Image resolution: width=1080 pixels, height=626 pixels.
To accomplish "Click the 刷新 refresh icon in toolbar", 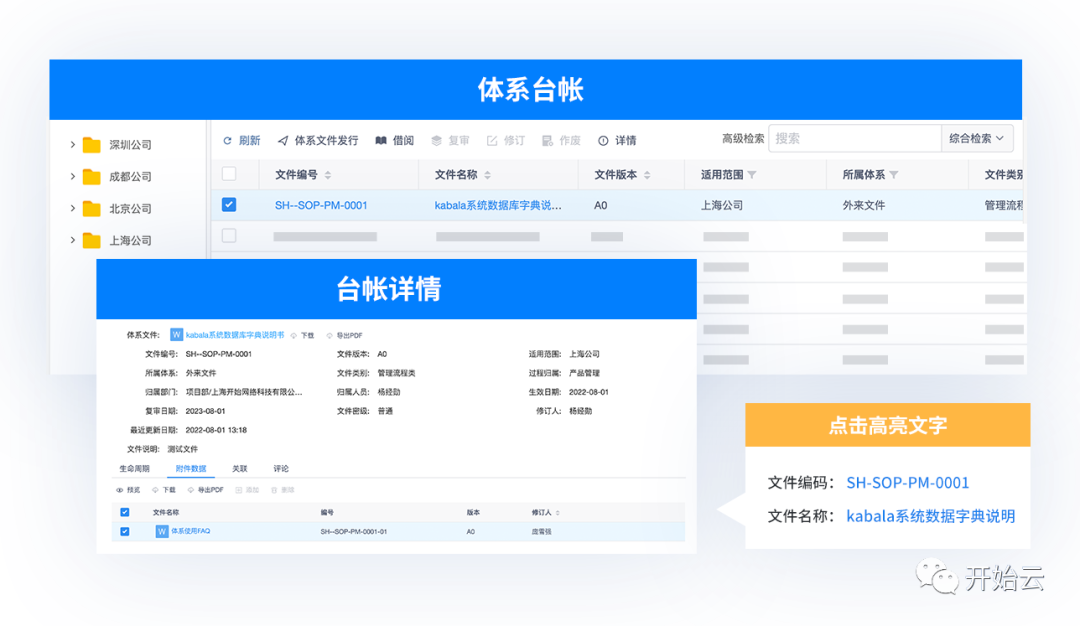I will tap(228, 141).
